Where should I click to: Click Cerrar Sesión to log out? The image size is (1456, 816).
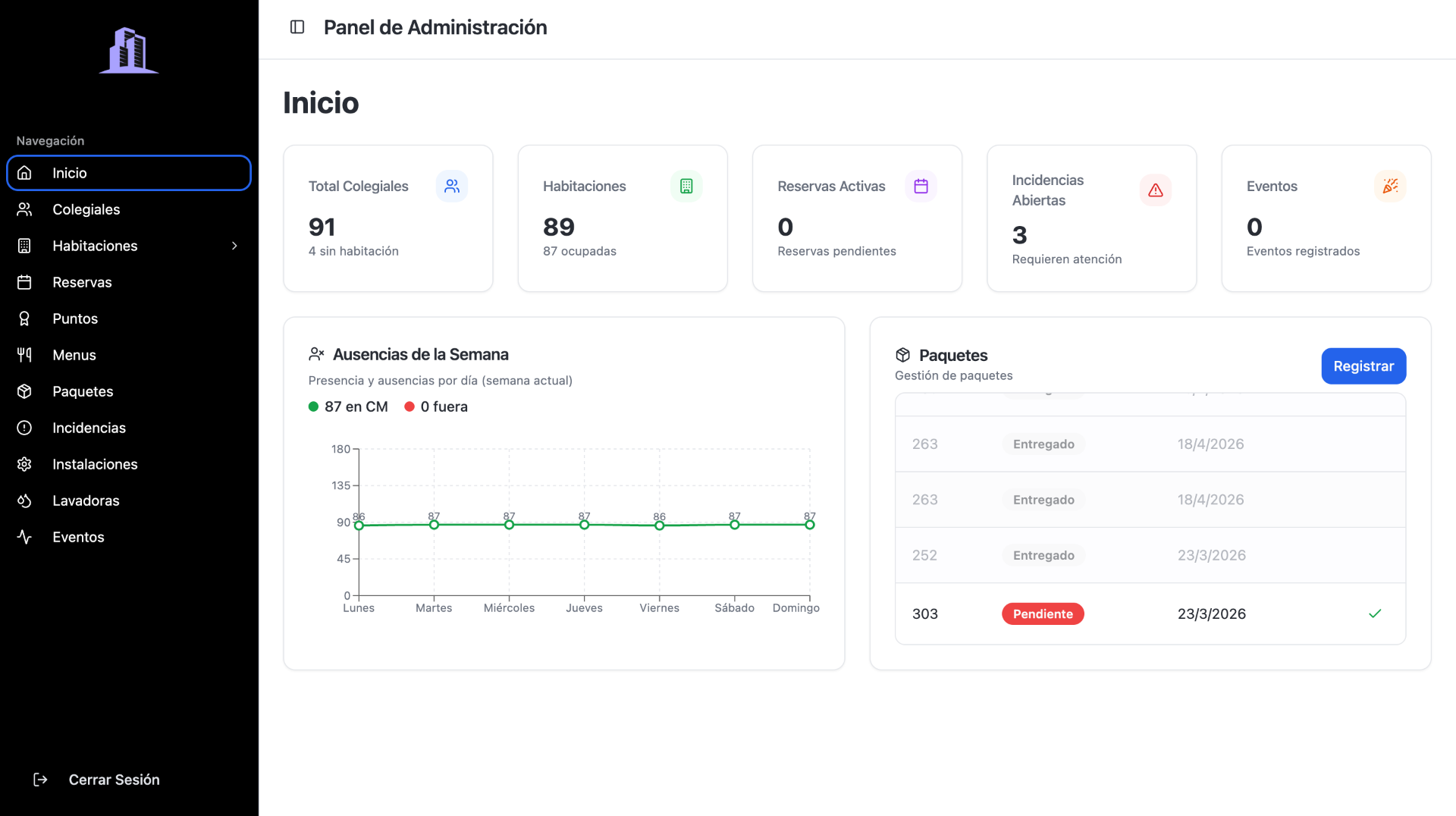[x=114, y=780]
